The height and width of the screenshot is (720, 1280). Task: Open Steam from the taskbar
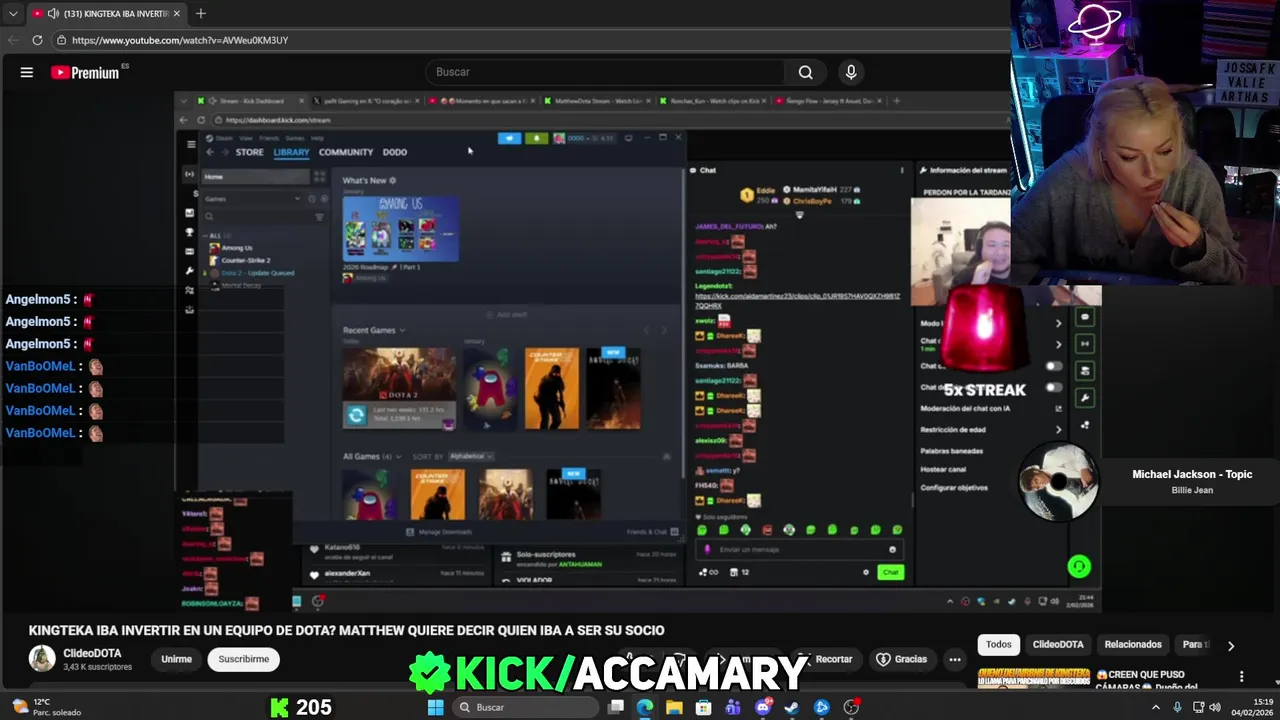[x=792, y=707]
